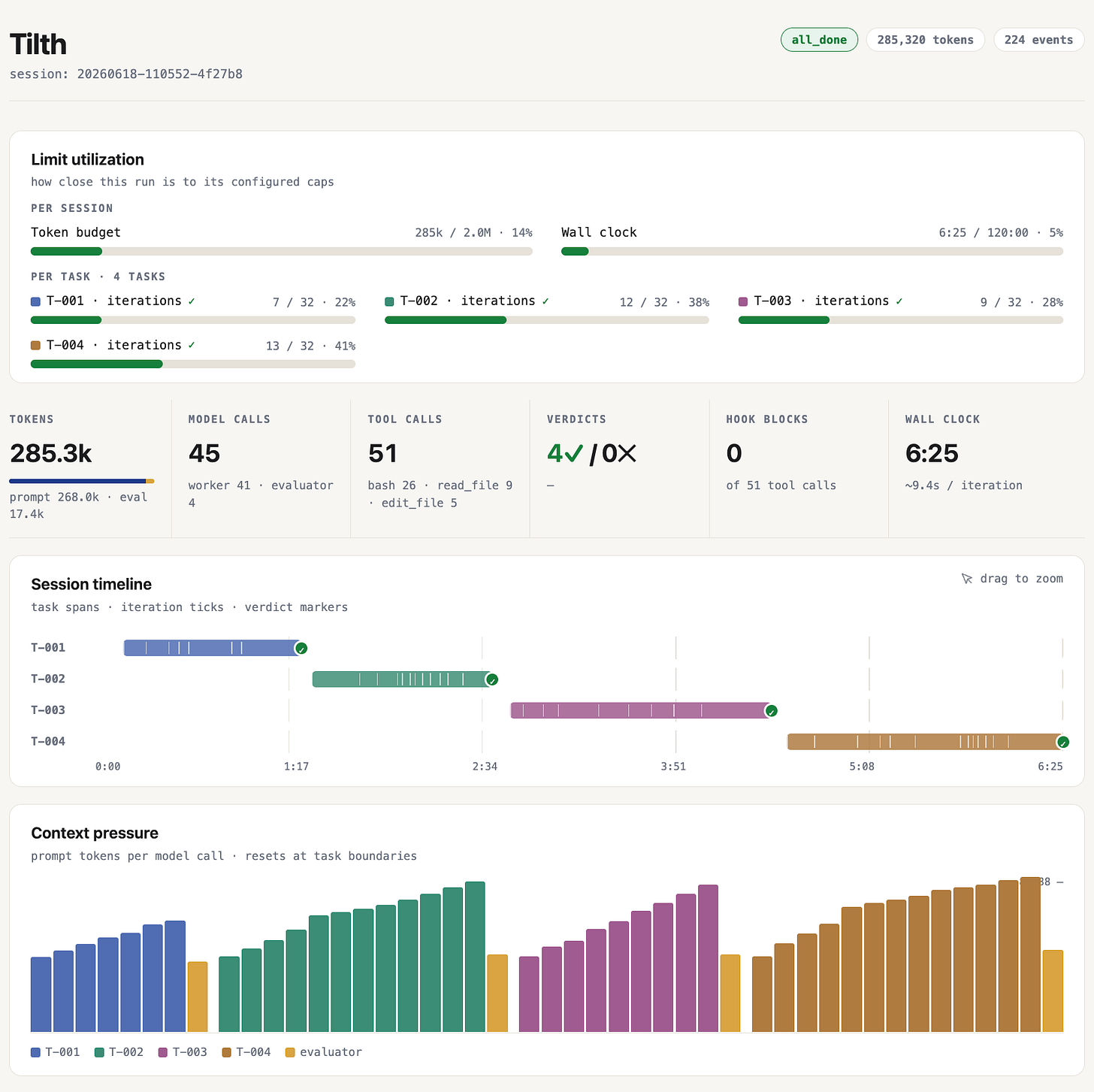Click the T-001 legend entry in Context pressure

(56, 1052)
